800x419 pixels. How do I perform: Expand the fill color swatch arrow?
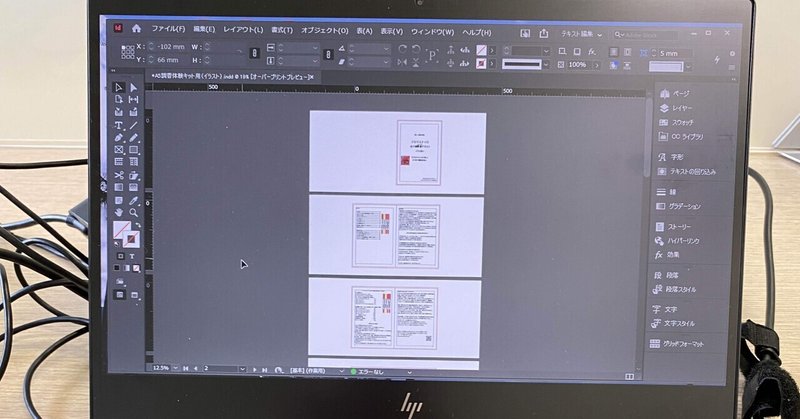492,51
